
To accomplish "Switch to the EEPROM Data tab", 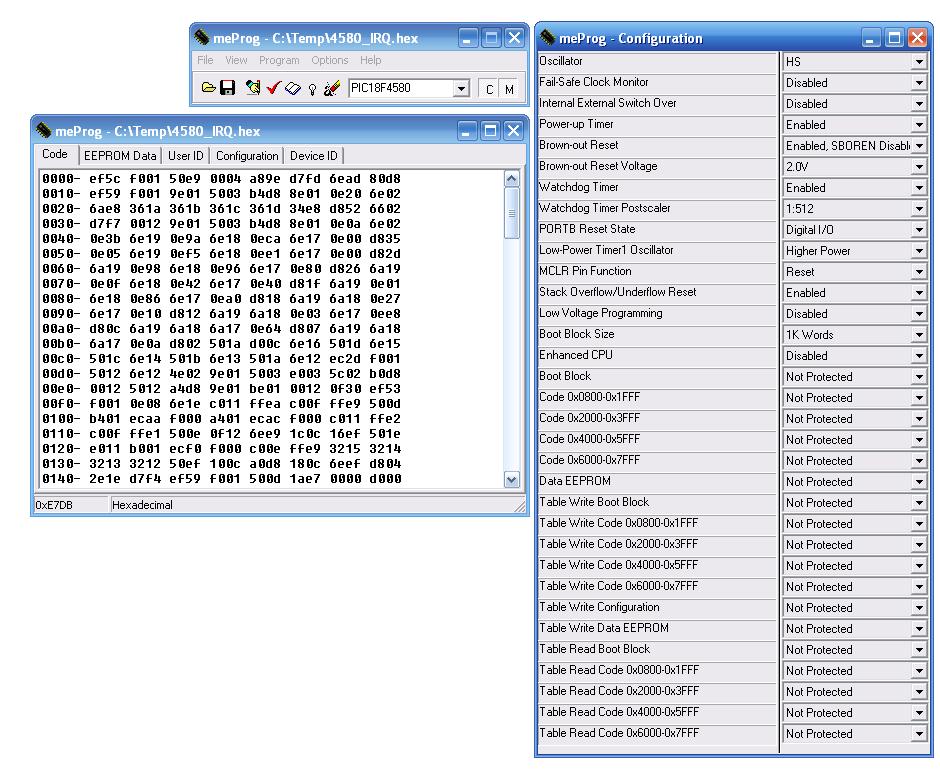I will coord(120,156).
